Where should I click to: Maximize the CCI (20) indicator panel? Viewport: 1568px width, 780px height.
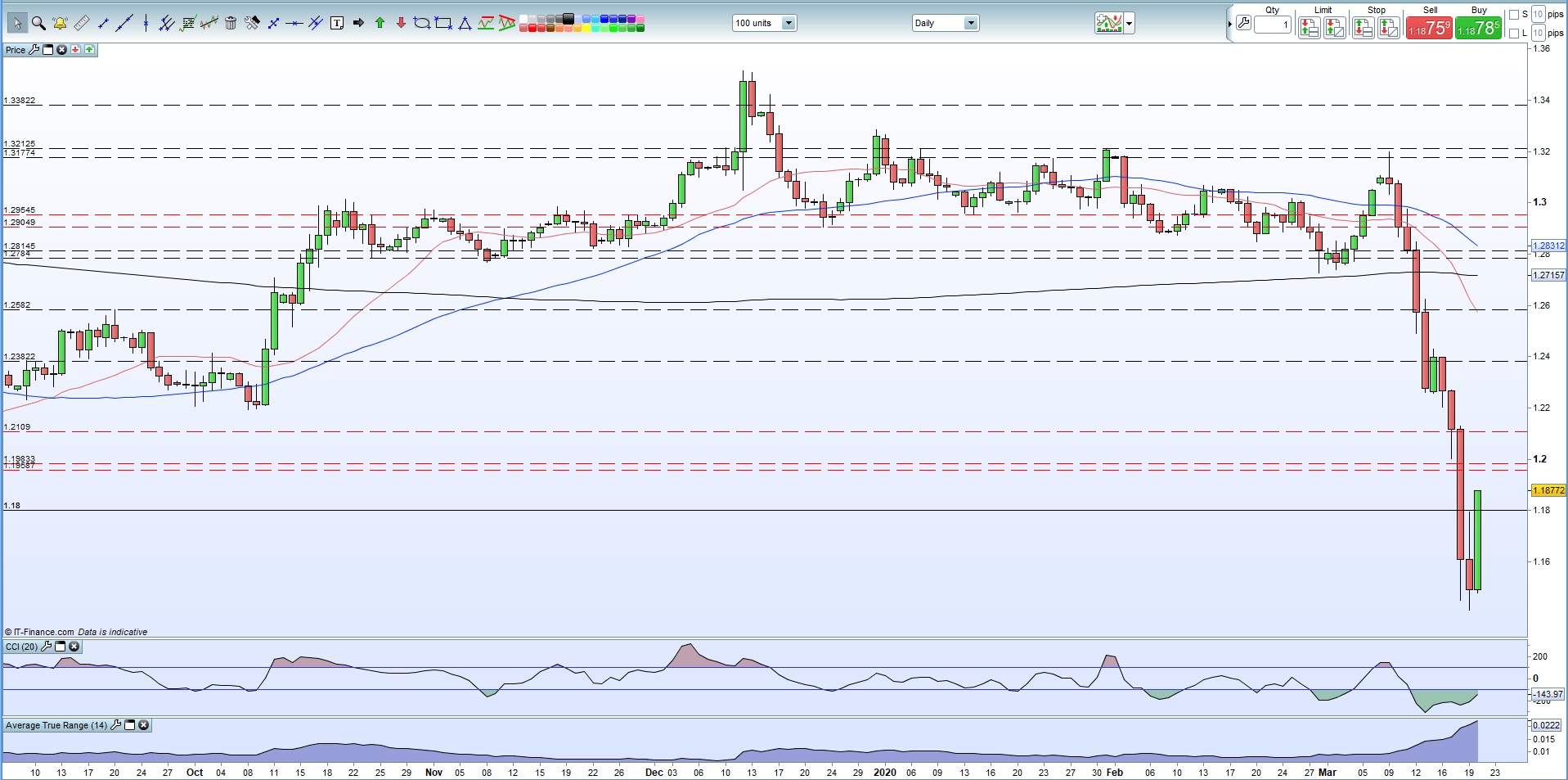pyautogui.click(x=61, y=647)
